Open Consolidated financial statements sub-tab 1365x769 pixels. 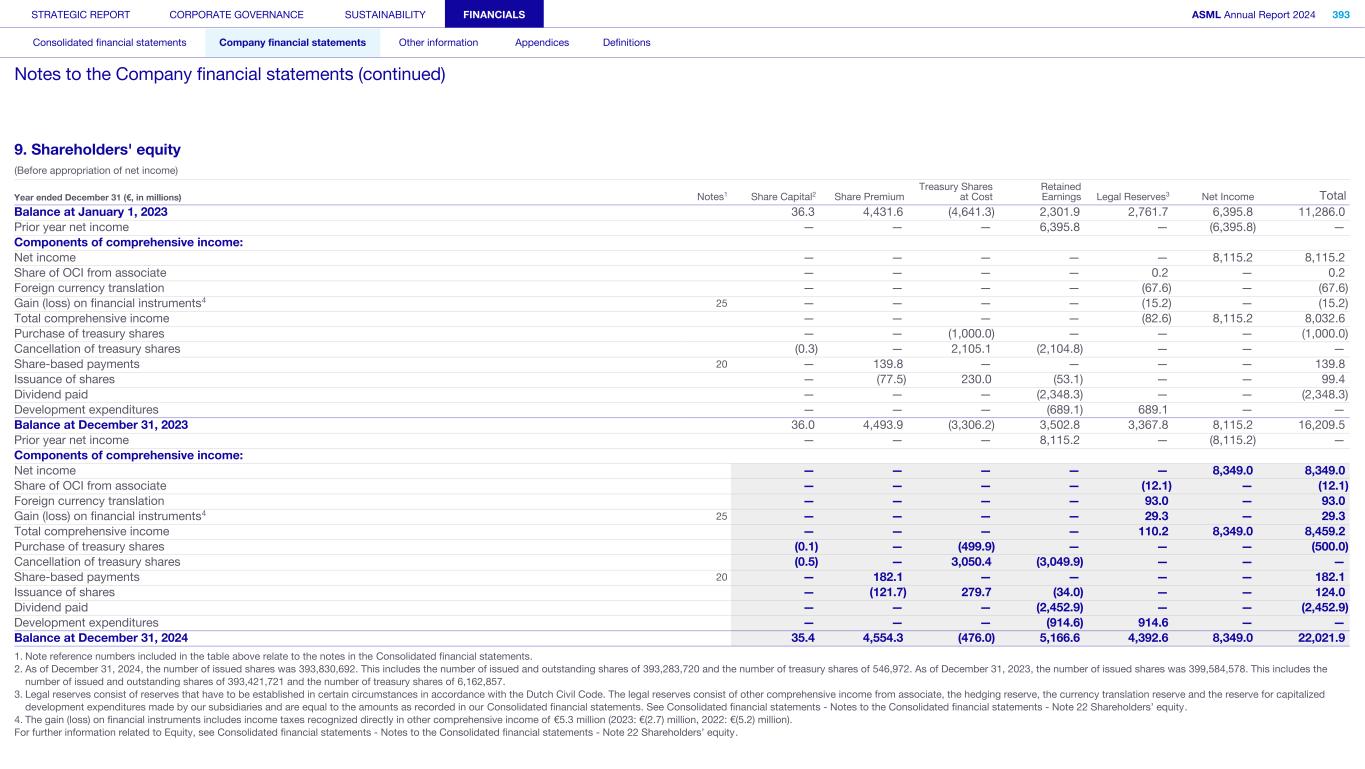click(110, 43)
